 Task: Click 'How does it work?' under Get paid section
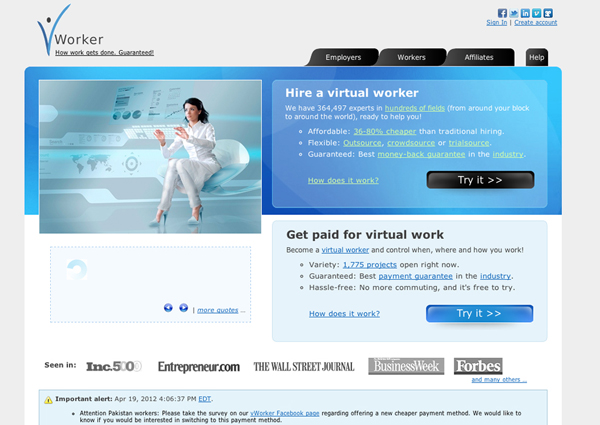(x=344, y=314)
